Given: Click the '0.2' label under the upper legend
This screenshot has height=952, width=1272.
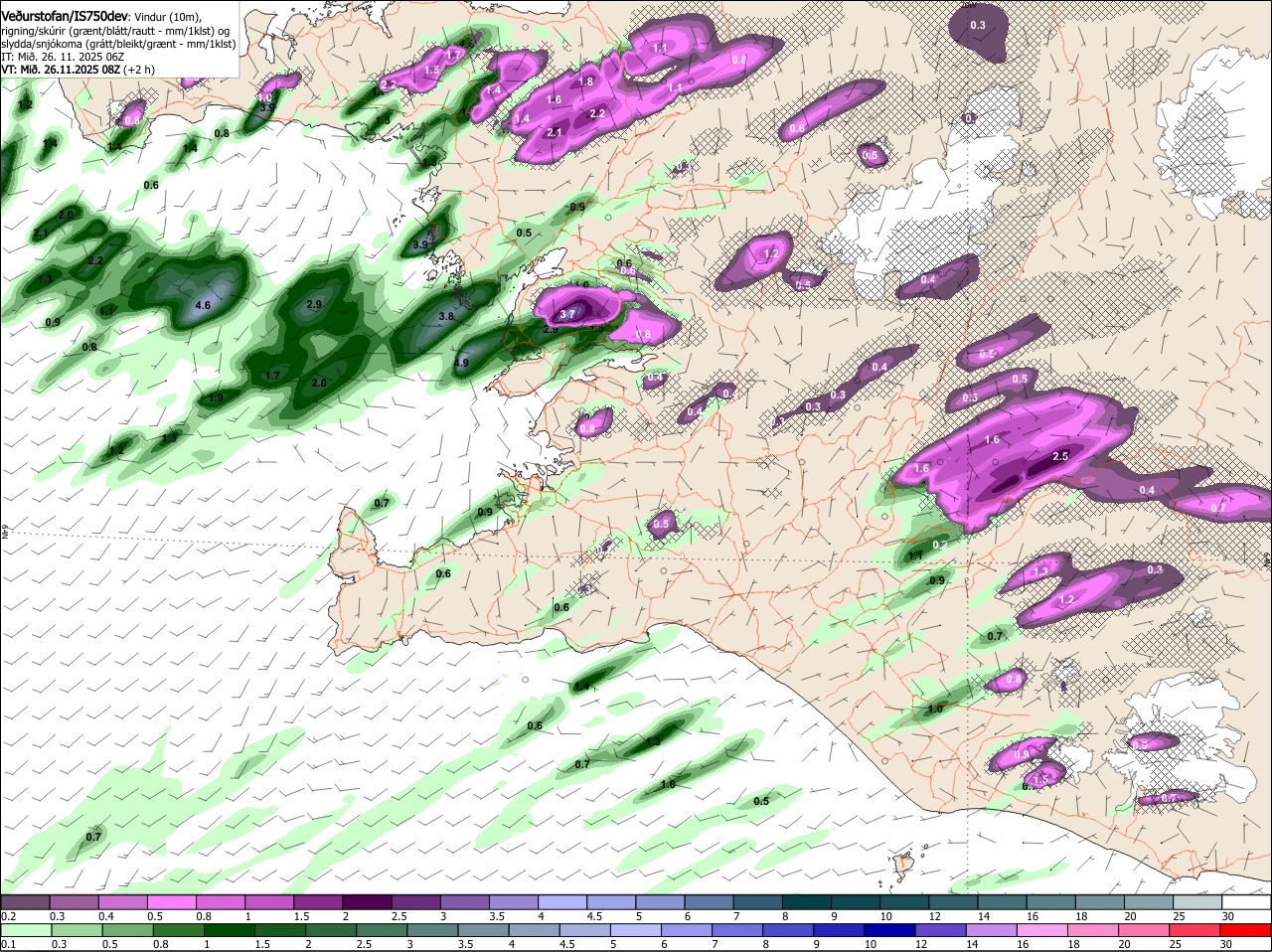Looking at the screenshot, I should pos(8,915).
